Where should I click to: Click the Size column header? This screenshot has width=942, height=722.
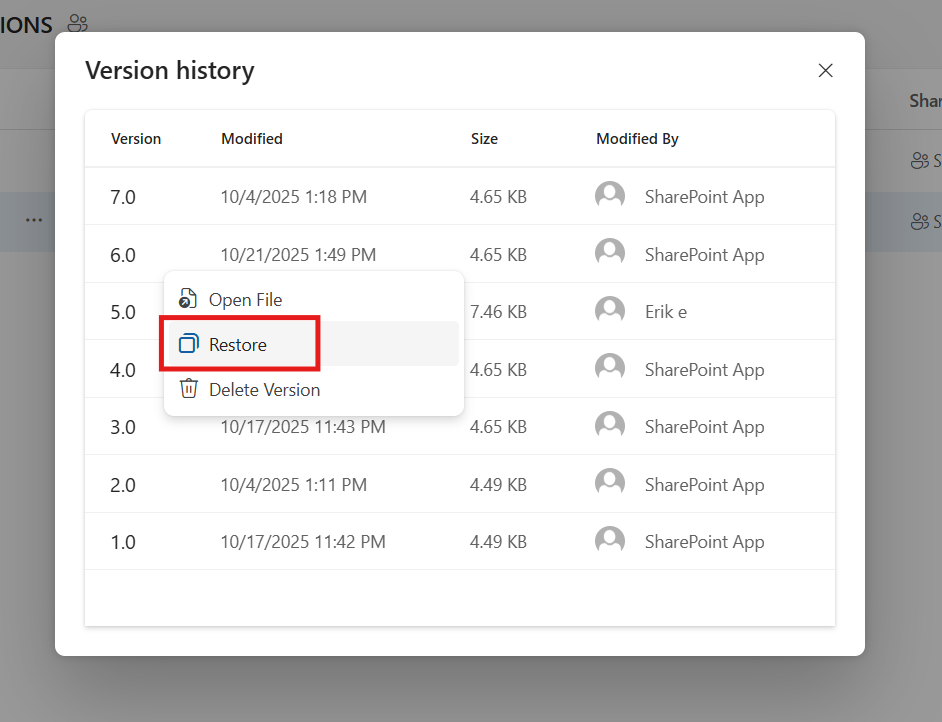point(484,139)
